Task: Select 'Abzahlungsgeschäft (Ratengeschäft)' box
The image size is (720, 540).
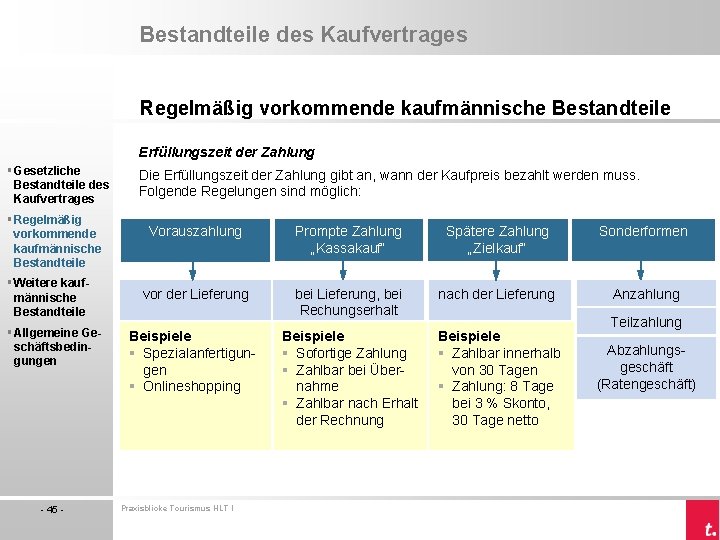Action: [646, 367]
